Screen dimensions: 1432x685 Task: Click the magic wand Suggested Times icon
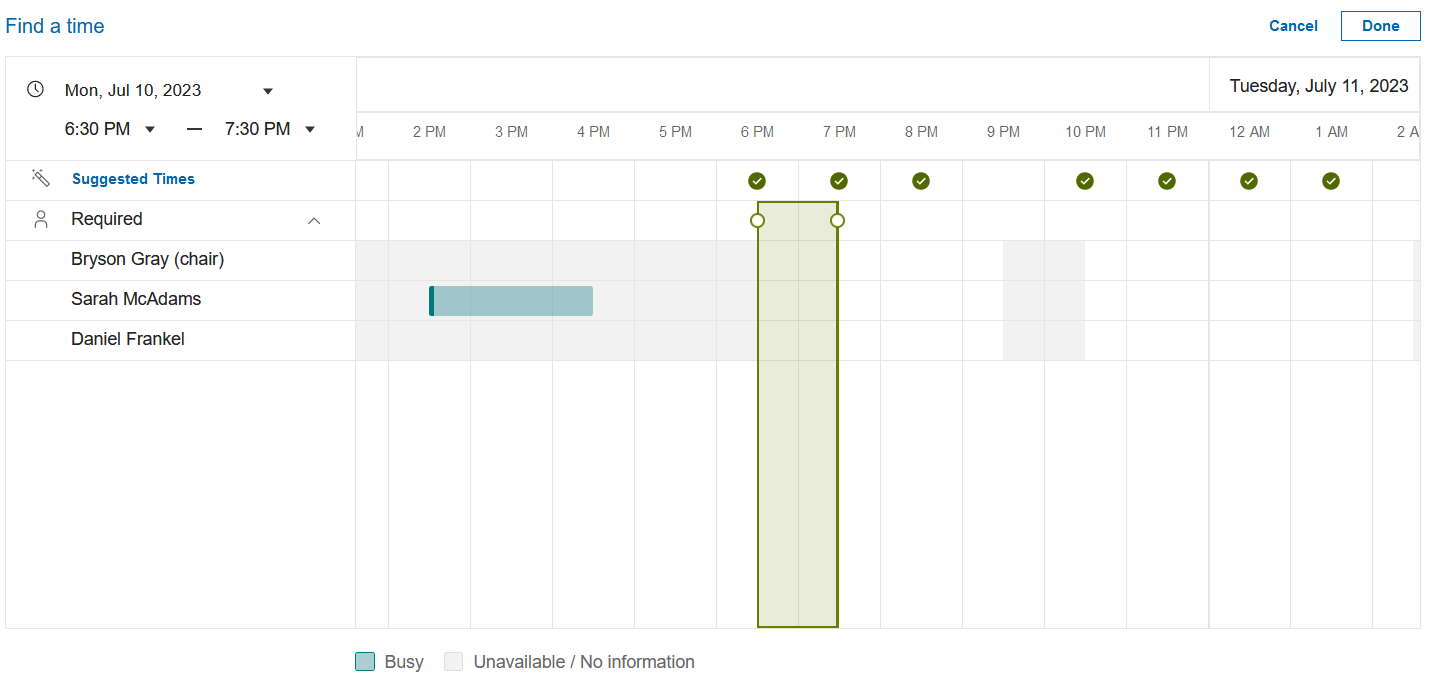(x=41, y=179)
